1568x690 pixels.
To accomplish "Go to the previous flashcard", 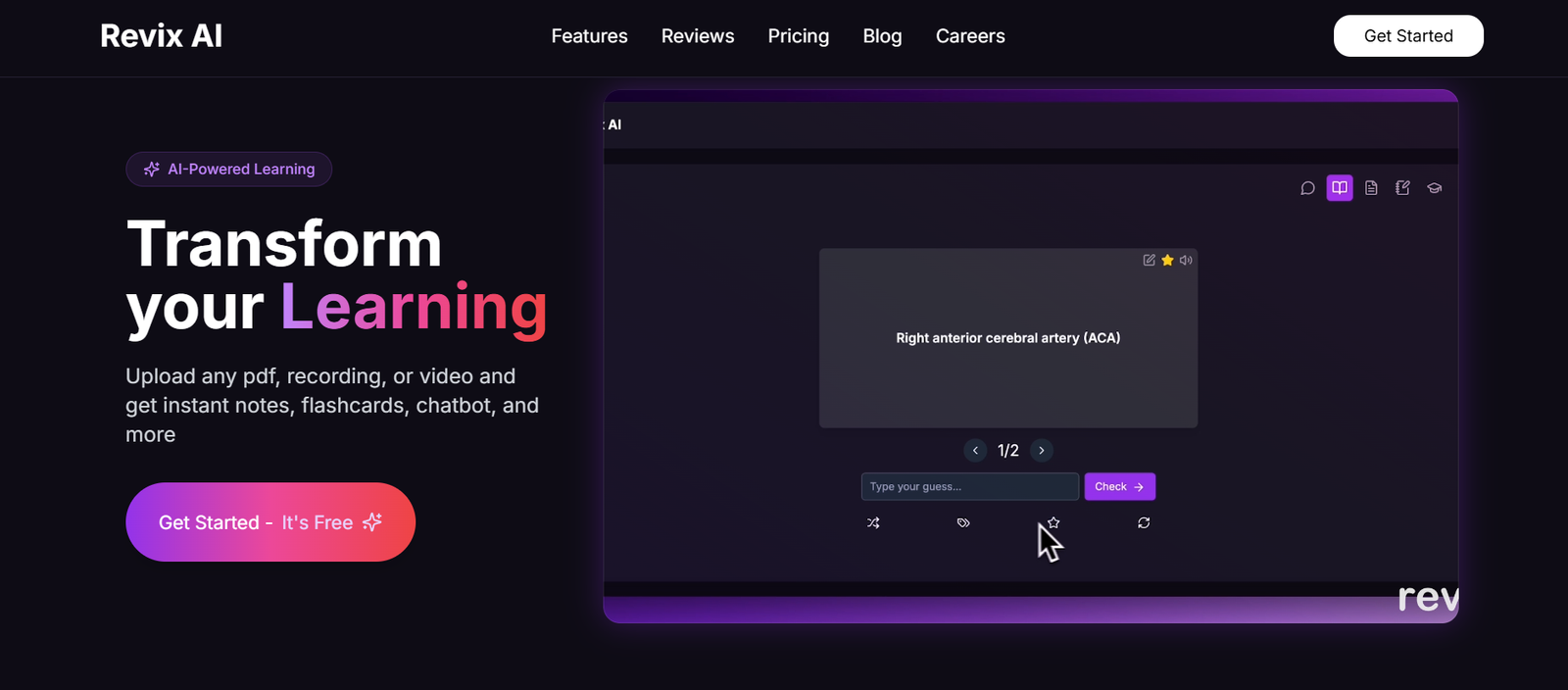I will 975,451.
